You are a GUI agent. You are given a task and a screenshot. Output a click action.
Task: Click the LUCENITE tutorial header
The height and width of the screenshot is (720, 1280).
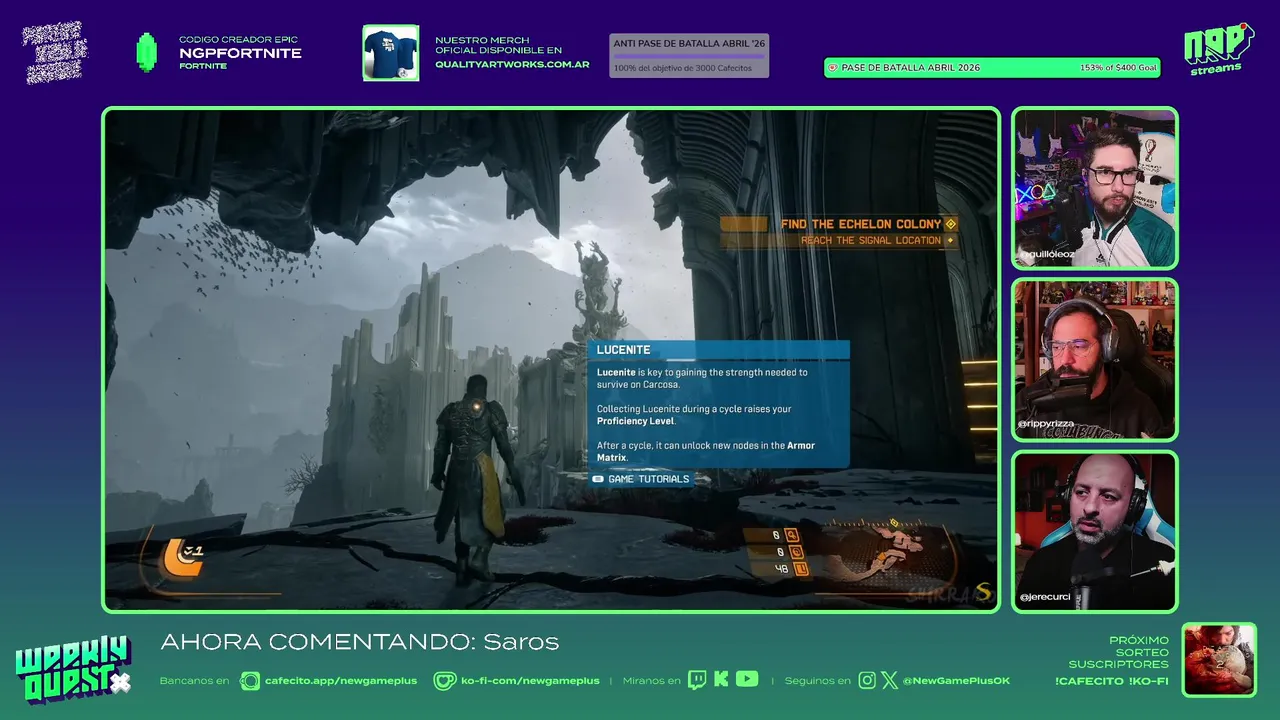pos(718,350)
